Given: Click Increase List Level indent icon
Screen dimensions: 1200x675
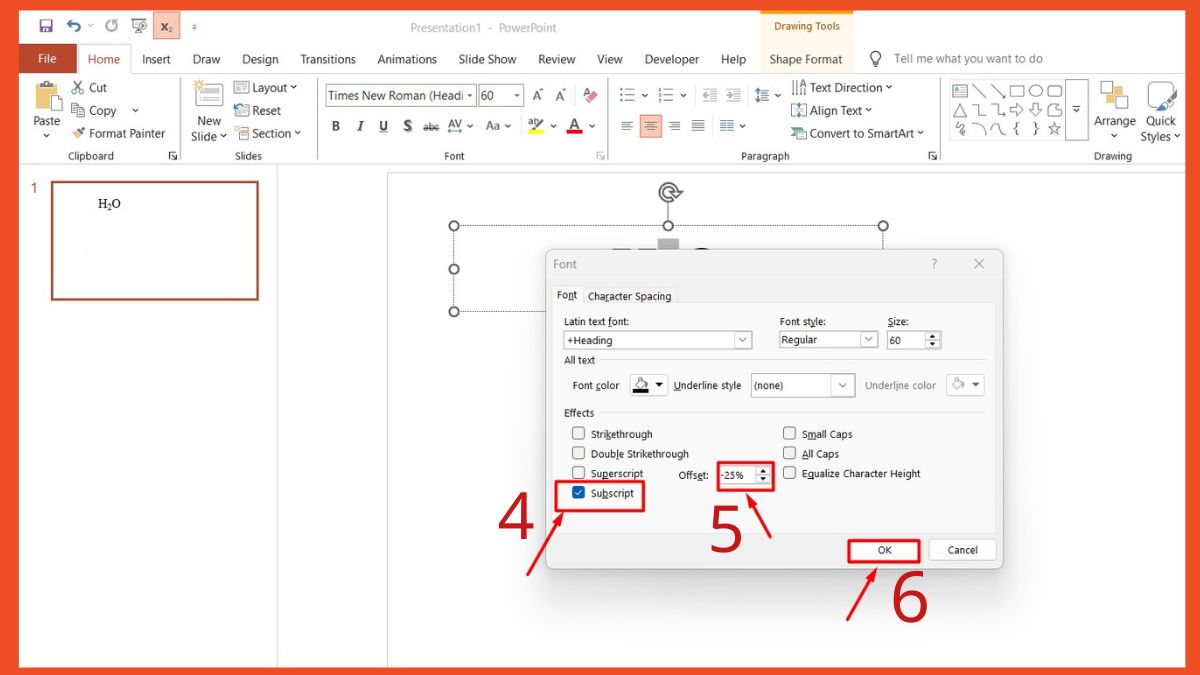Looking at the screenshot, I should coord(735,96).
